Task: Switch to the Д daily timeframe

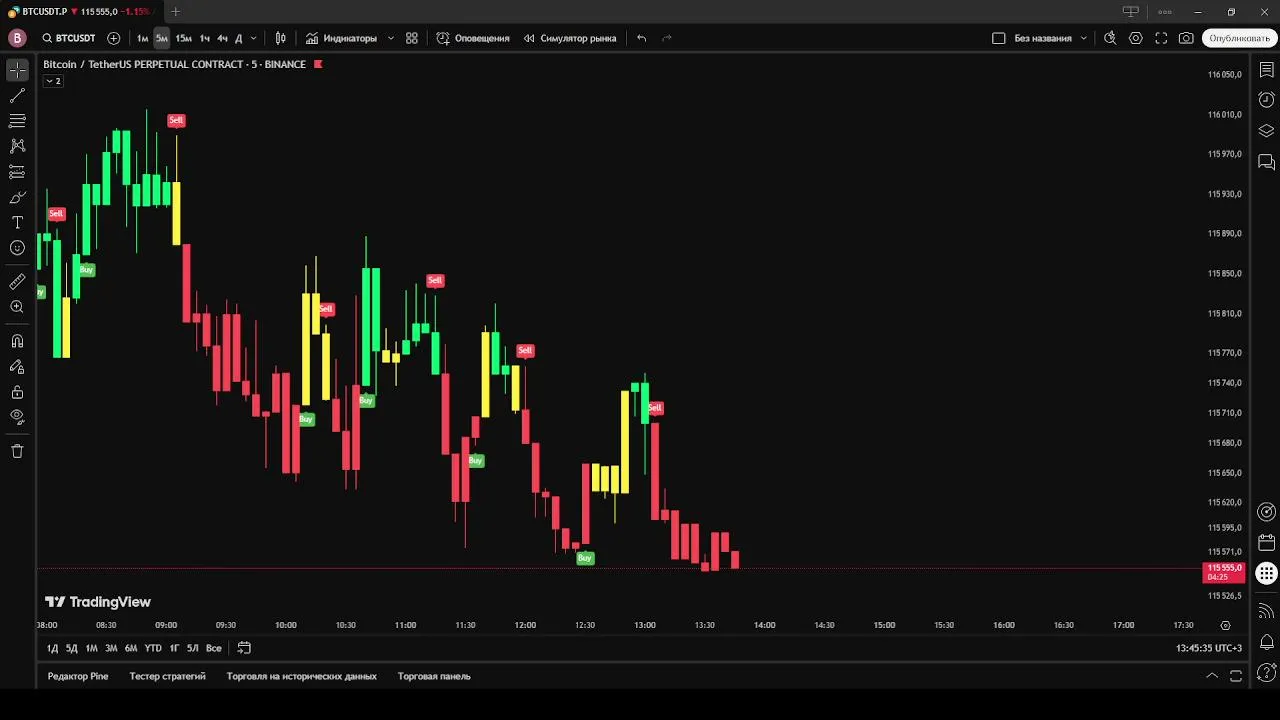Action: 238,38
